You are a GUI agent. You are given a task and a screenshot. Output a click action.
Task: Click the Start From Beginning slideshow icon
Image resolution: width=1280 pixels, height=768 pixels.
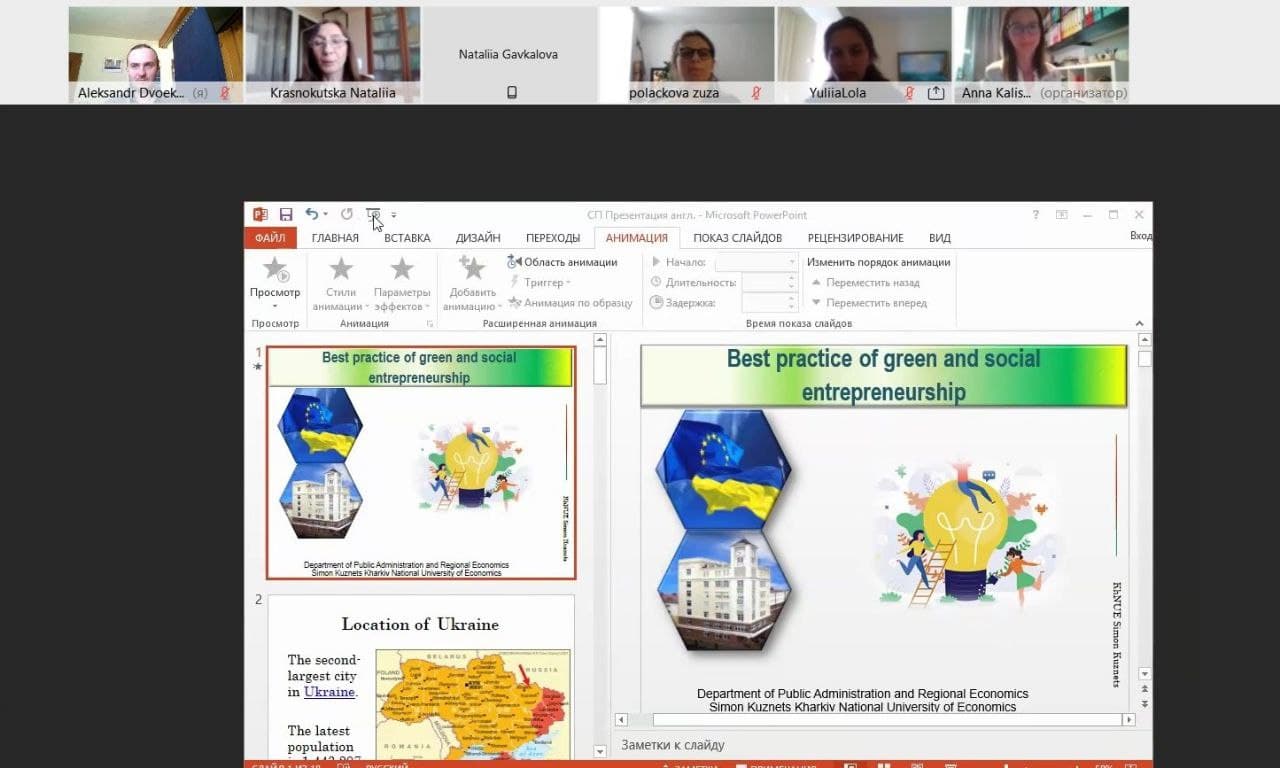pyautogui.click(x=373, y=215)
